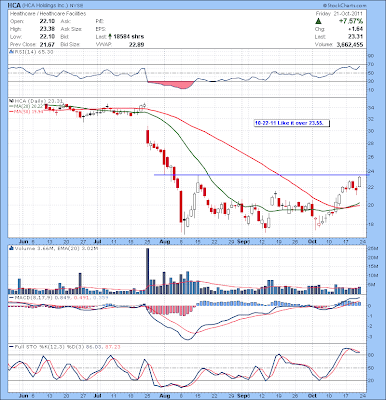386x400 pixels.
Task: Click the blue horizontal resistance line
Action: [262, 175]
